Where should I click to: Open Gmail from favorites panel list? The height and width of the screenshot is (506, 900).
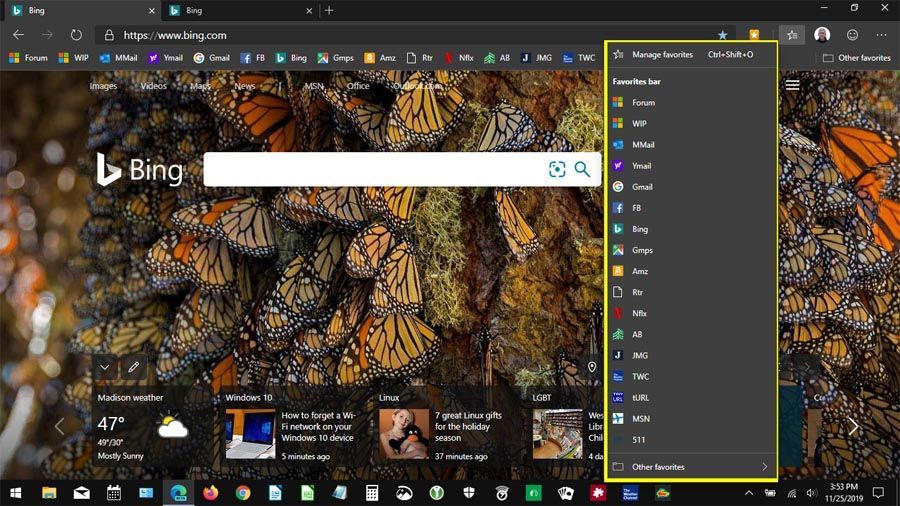pos(691,187)
